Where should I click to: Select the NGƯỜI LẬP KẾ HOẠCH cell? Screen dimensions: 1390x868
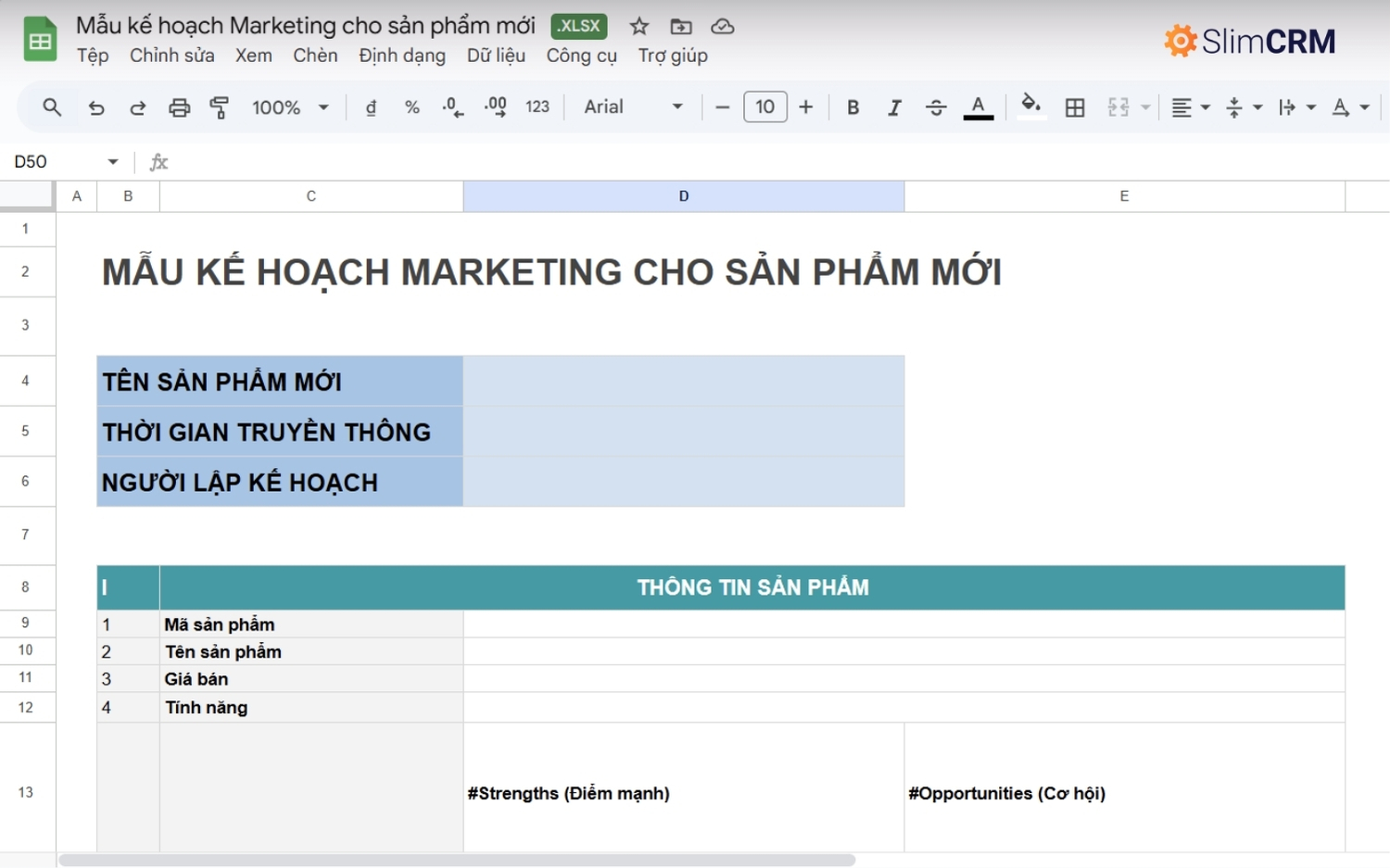pos(280,482)
